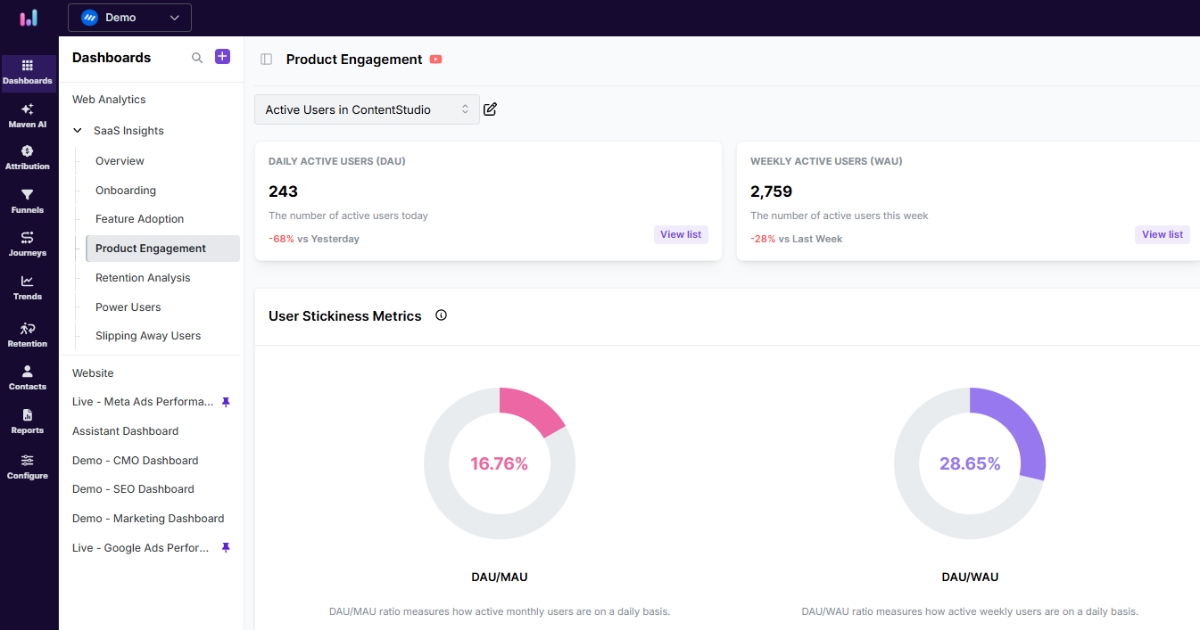Viewport: 1200px width, 630px height.
Task: Open Configure from the left rail
Action: pyautogui.click(x=28, y=467)
